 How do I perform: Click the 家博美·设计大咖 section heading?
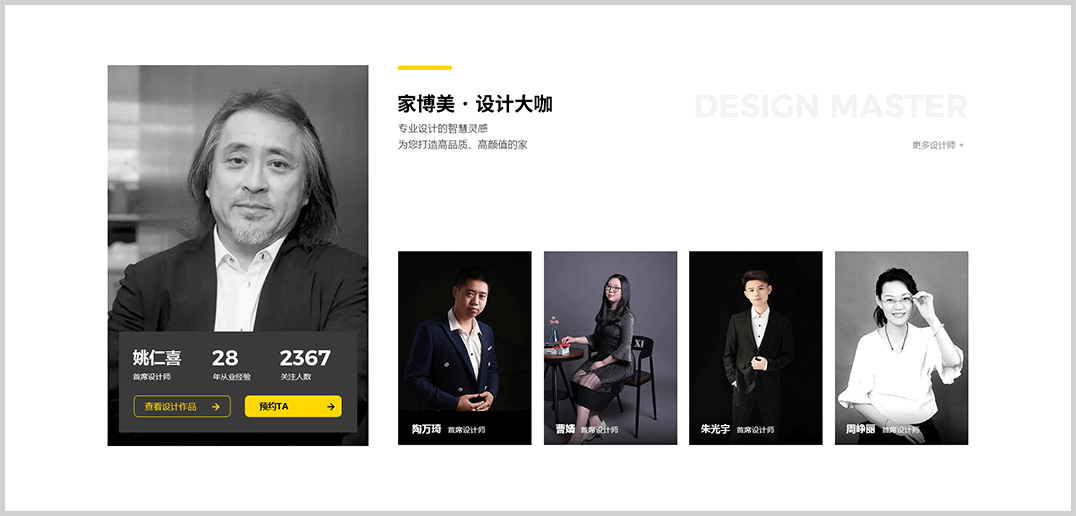(475, 104)
